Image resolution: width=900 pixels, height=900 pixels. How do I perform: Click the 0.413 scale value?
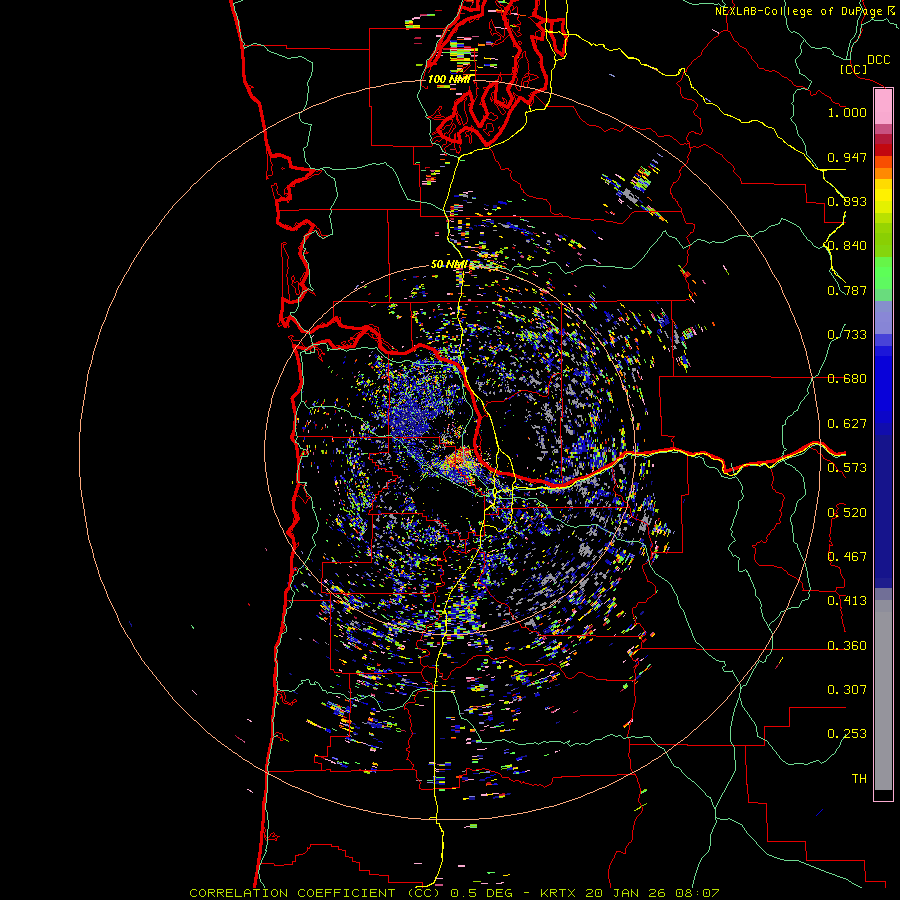click(847, 601)
